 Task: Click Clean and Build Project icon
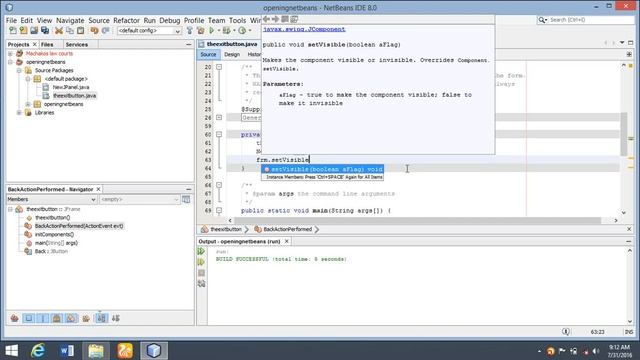pos(200,31)
